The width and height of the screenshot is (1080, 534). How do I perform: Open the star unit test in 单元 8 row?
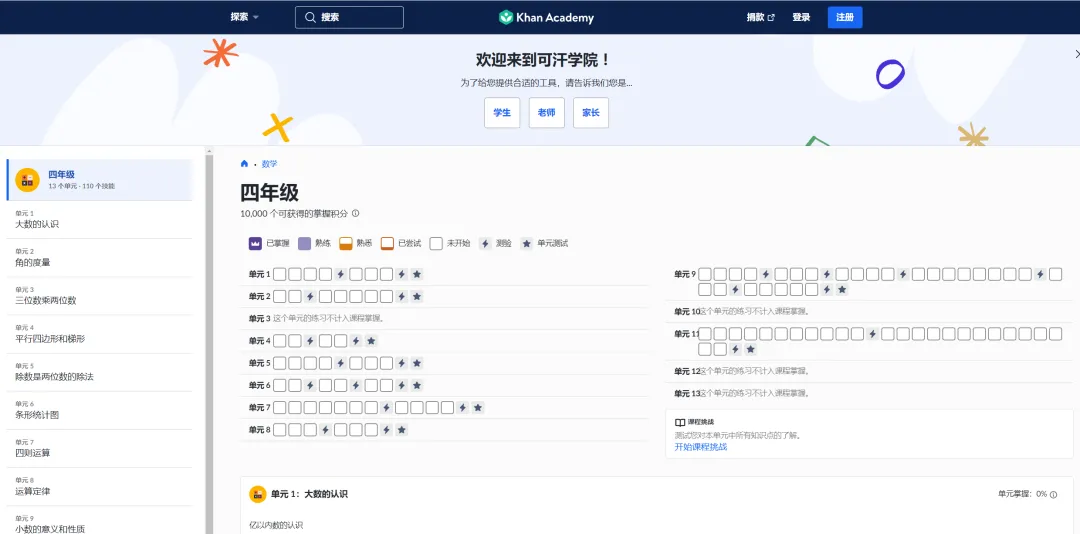[402, 430]
